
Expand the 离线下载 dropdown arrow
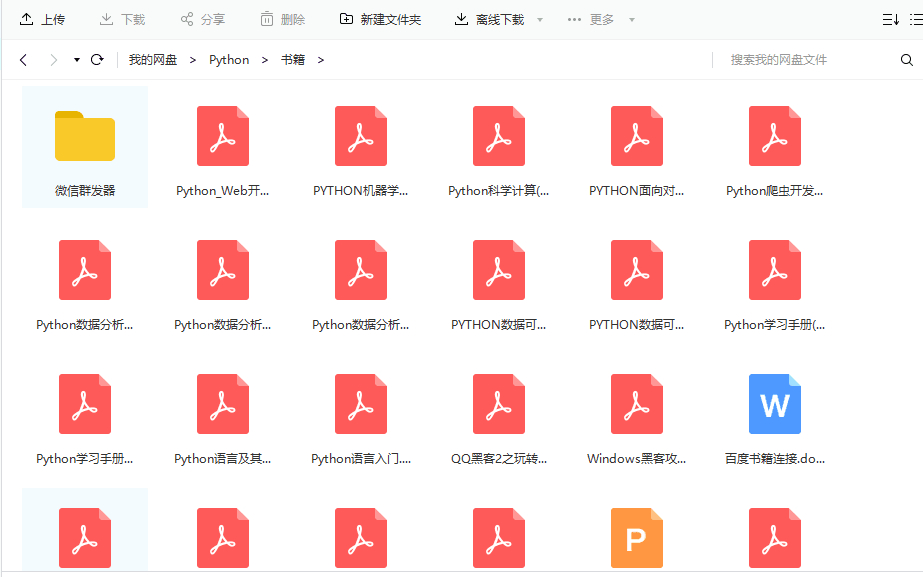point(540,20)
